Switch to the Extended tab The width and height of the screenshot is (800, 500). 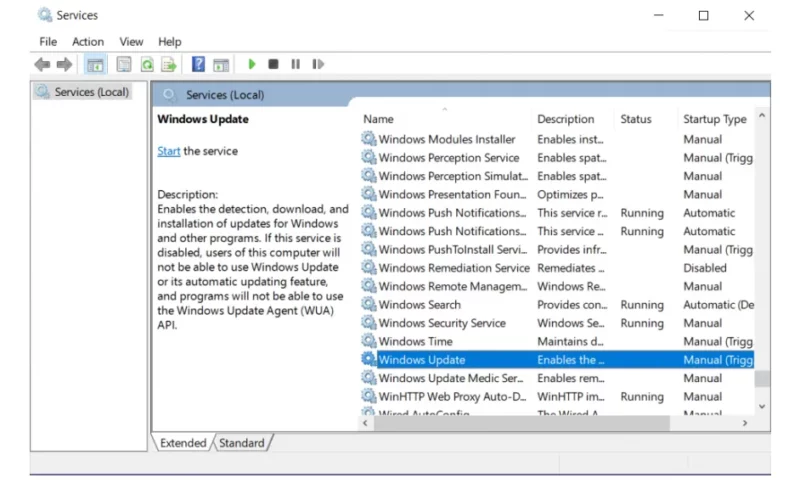(x=183, y=443)
